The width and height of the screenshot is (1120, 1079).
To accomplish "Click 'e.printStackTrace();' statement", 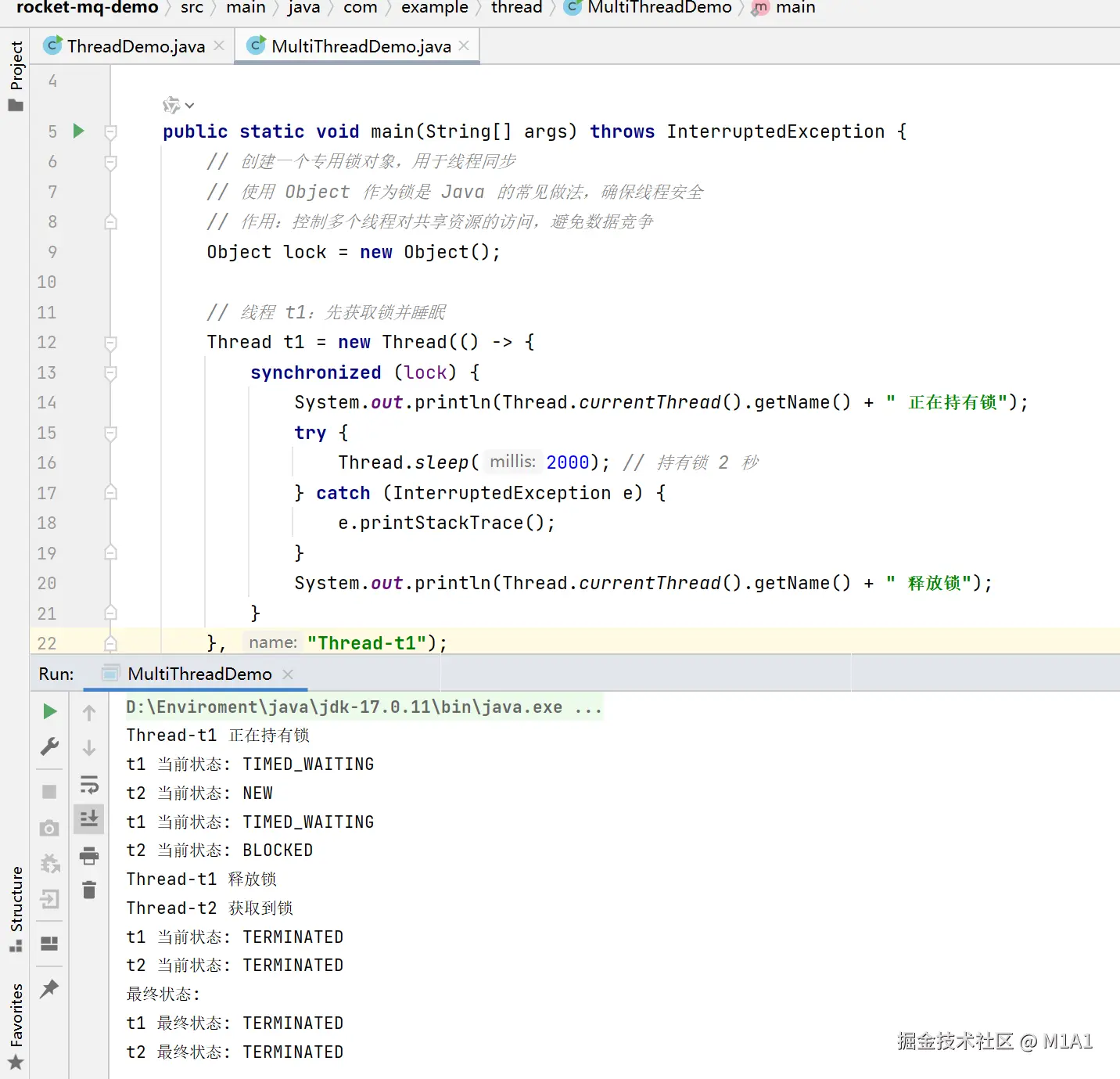I will 447,523.
